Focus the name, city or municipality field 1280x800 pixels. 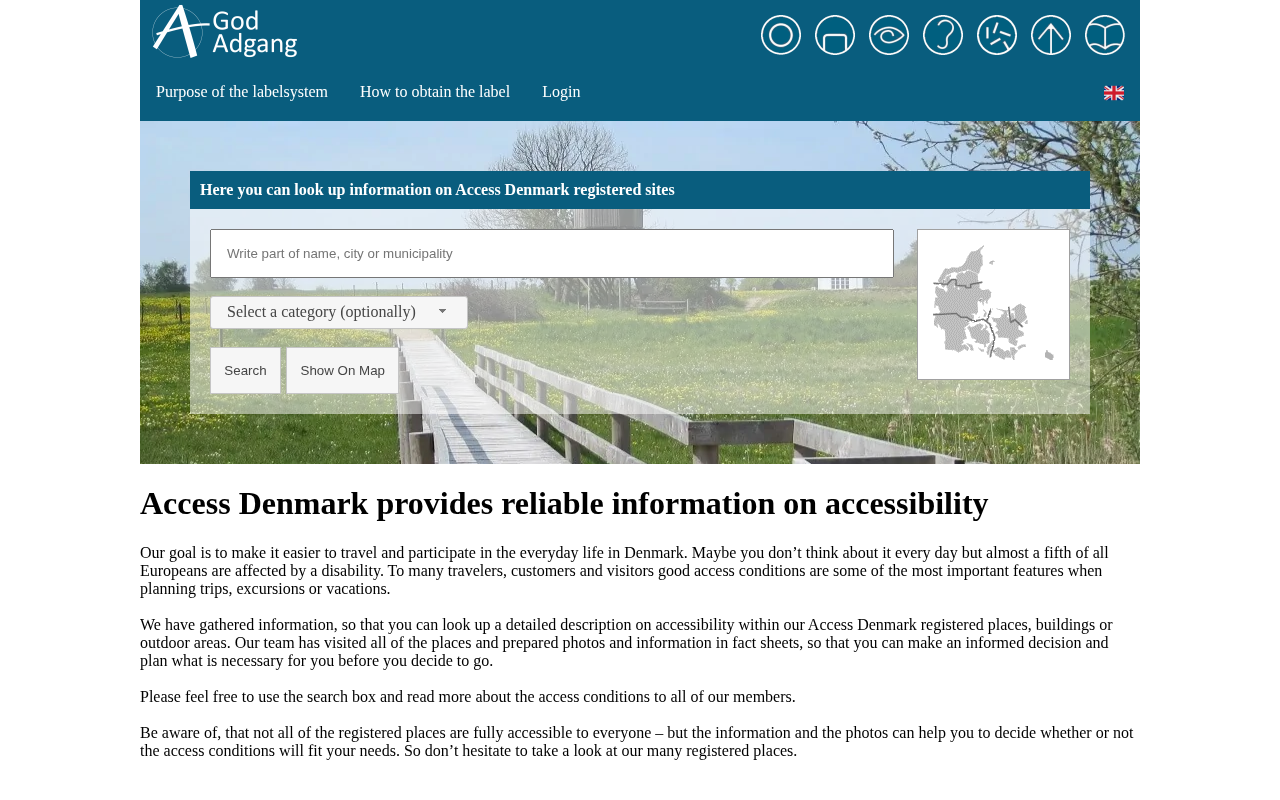552,254
